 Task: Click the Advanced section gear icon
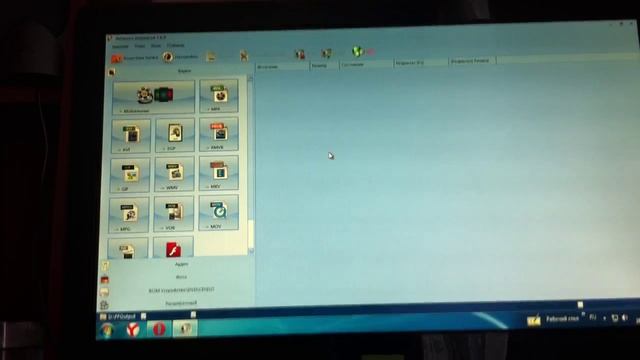[x=104, y=304]
